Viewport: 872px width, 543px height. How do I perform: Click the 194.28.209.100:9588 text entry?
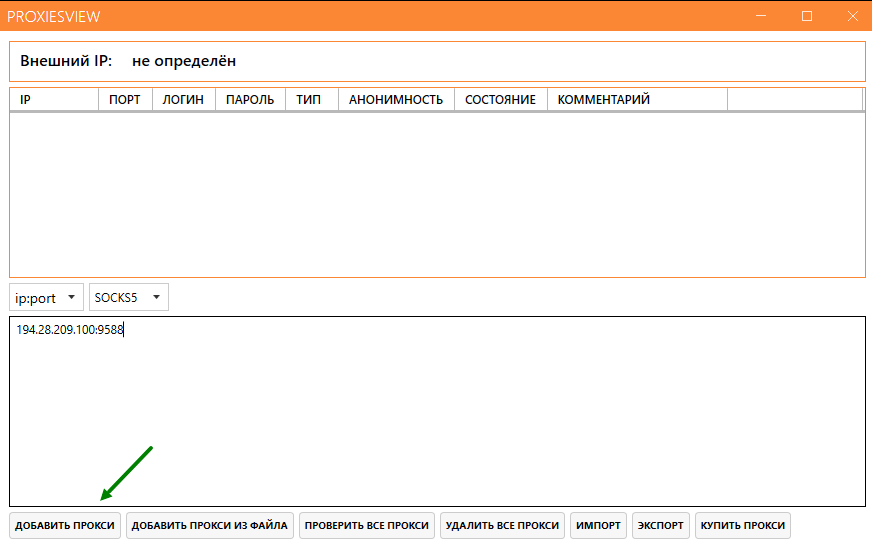(70, 330)
